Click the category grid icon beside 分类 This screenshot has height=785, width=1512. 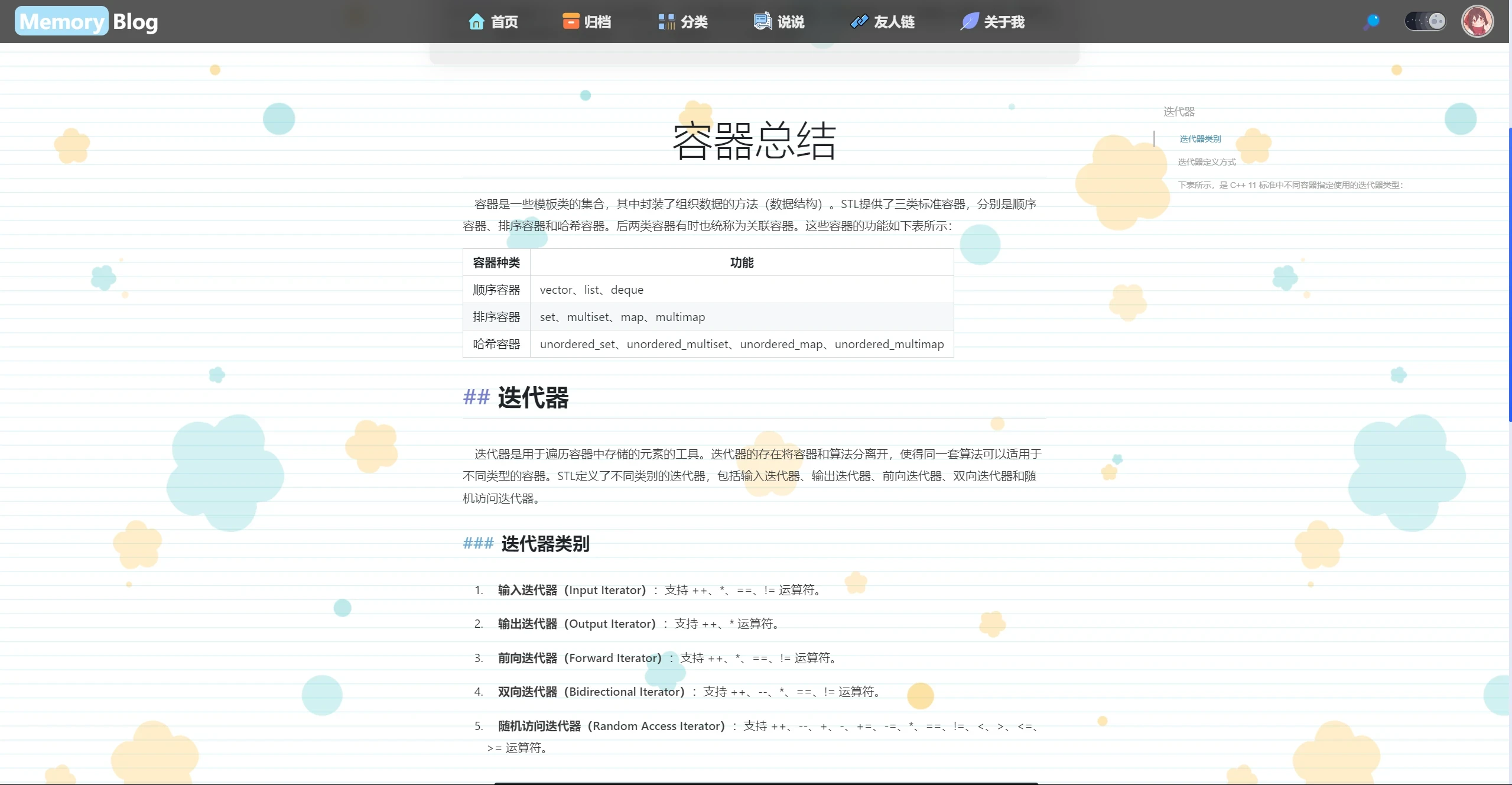[666, 22]
